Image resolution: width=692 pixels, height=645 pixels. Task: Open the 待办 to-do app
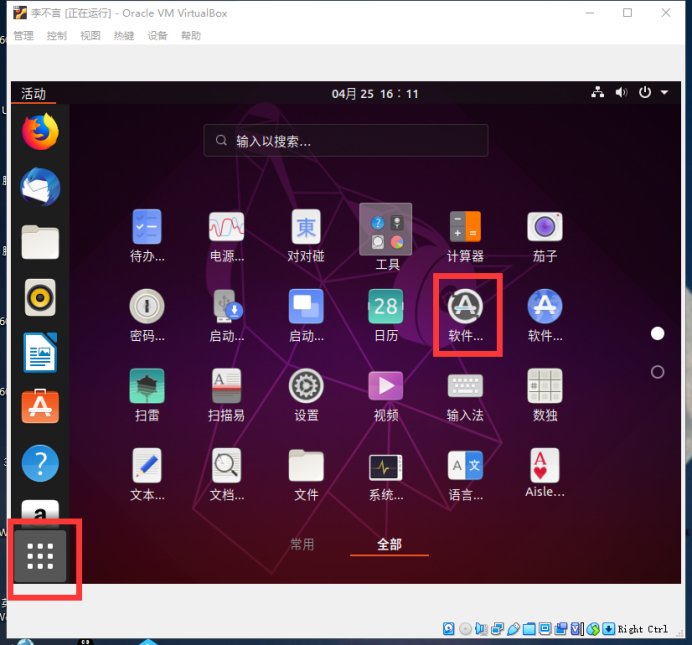pyautogui.click(x=147, y=236)
